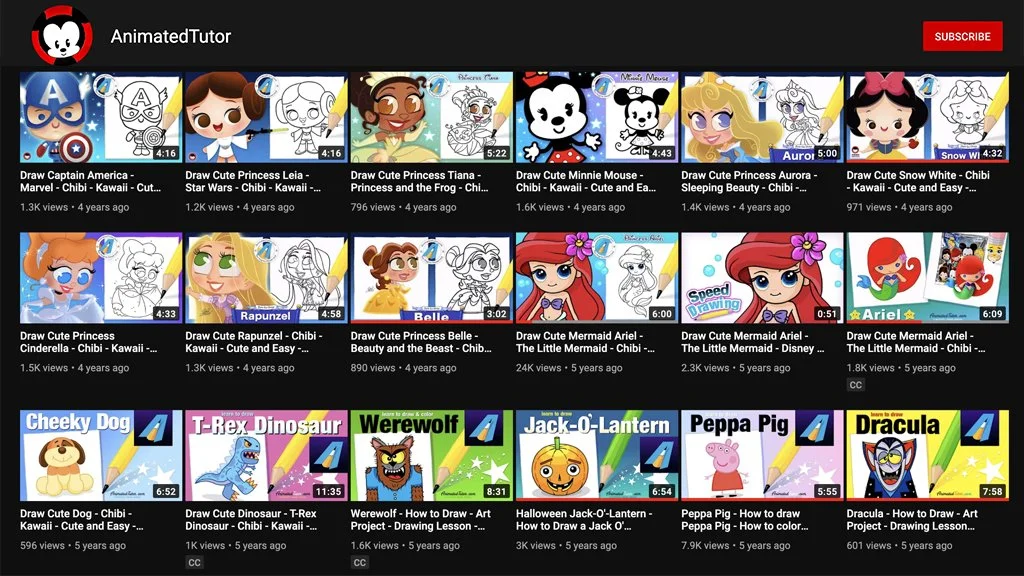Open the Peppa Pig video thumbnail
This screenshot has height=576, width=1024.
[x=761, y=455]
